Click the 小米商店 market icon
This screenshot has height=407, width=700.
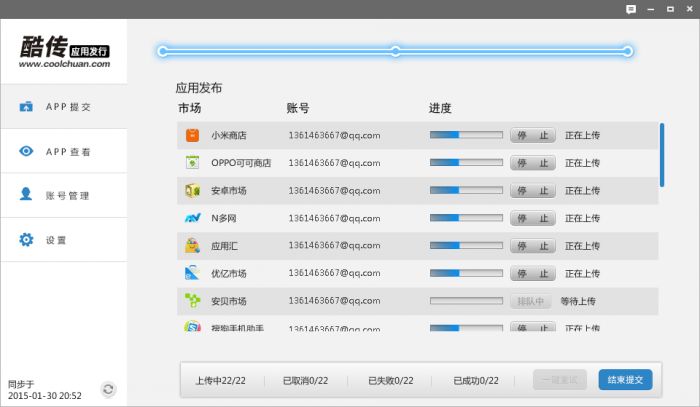192,135
